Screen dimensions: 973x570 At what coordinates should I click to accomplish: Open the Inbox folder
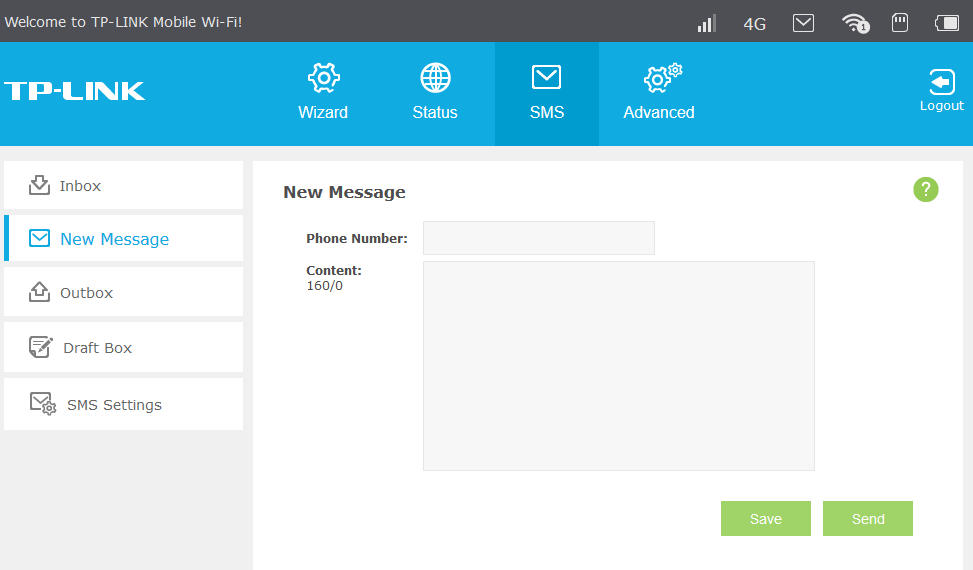pyautogui.click(x=123, y=185)
